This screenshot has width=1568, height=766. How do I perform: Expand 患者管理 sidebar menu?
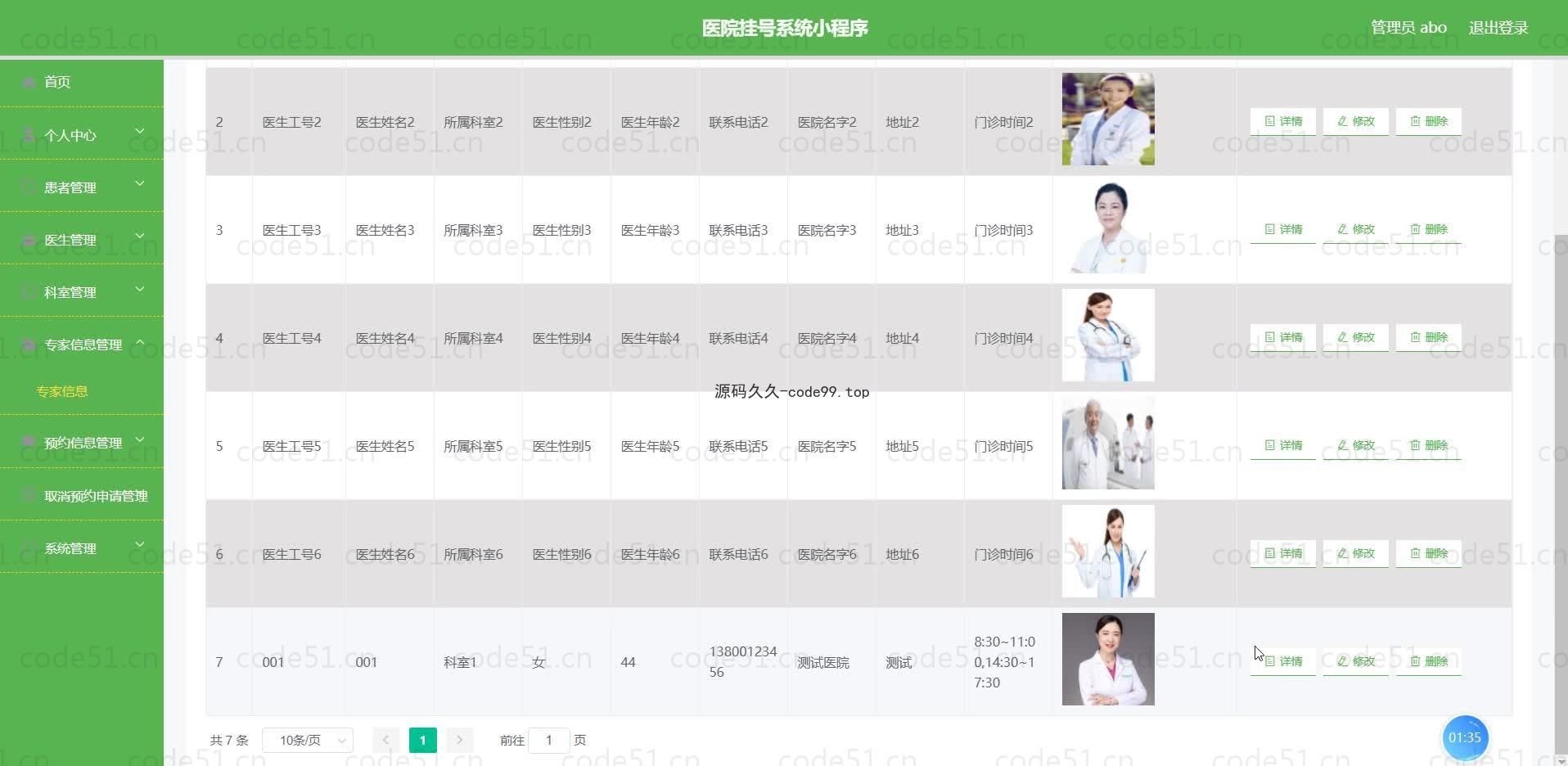82,187
